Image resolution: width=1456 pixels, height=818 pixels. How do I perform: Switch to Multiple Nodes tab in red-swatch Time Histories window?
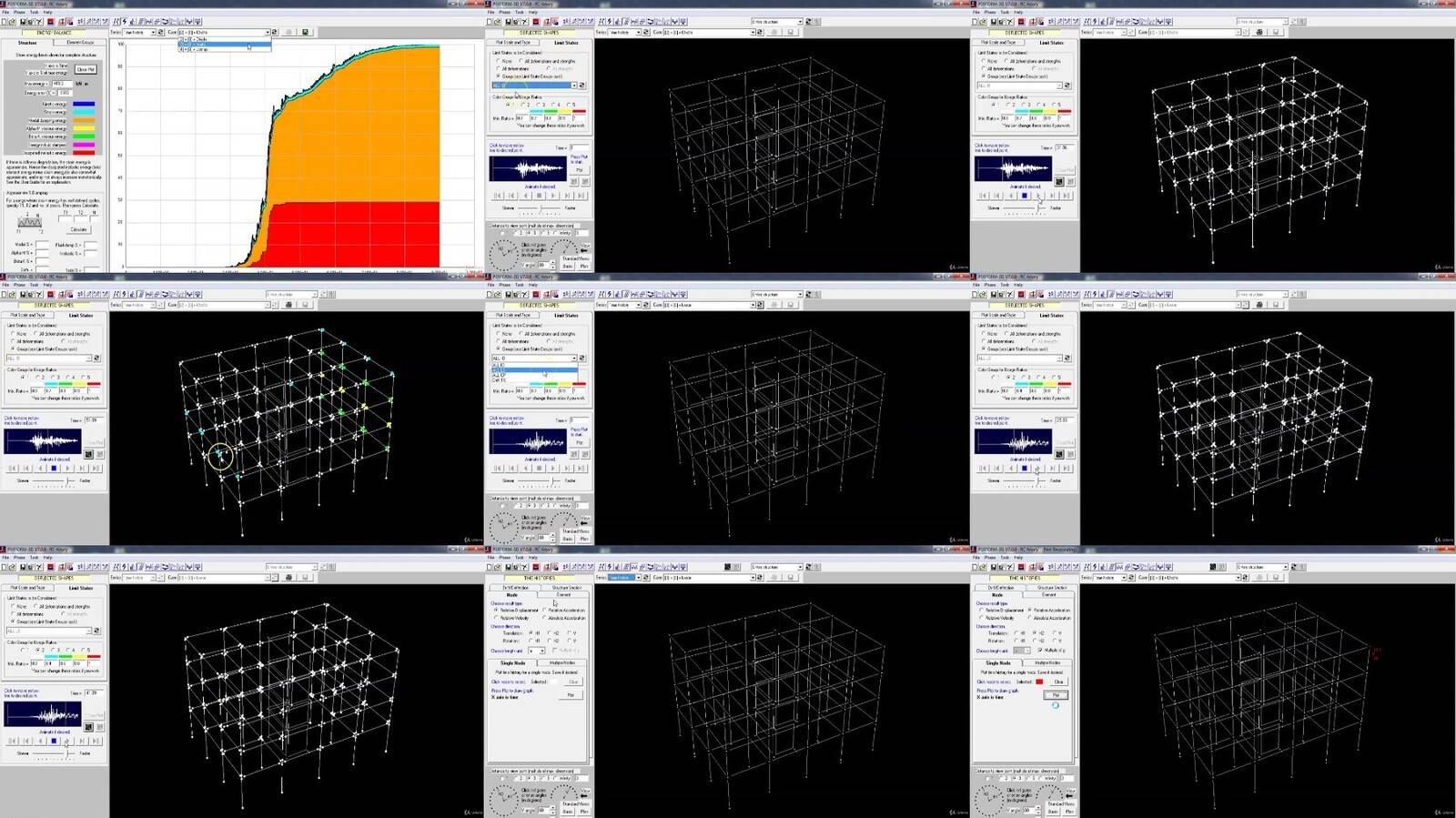pyautogui.click(x=1047, y=662)
